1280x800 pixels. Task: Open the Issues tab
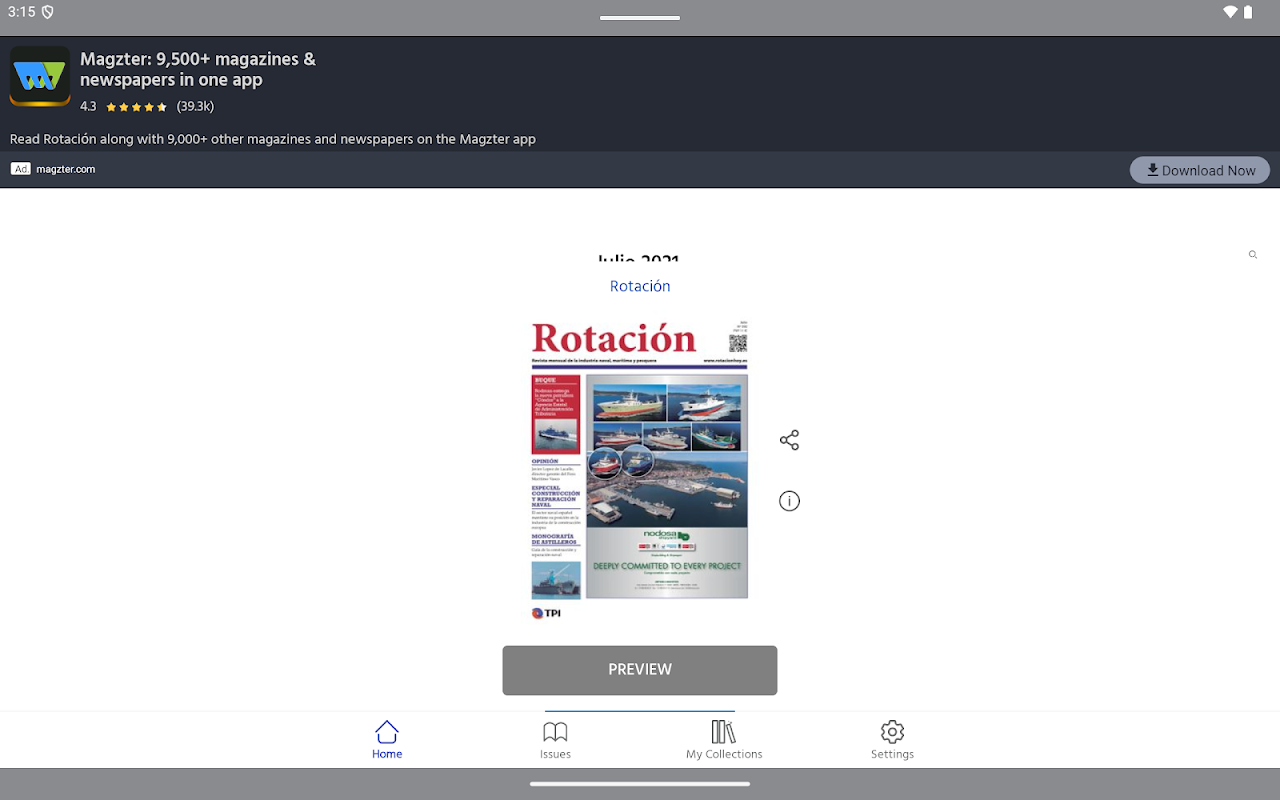[555, 740]
